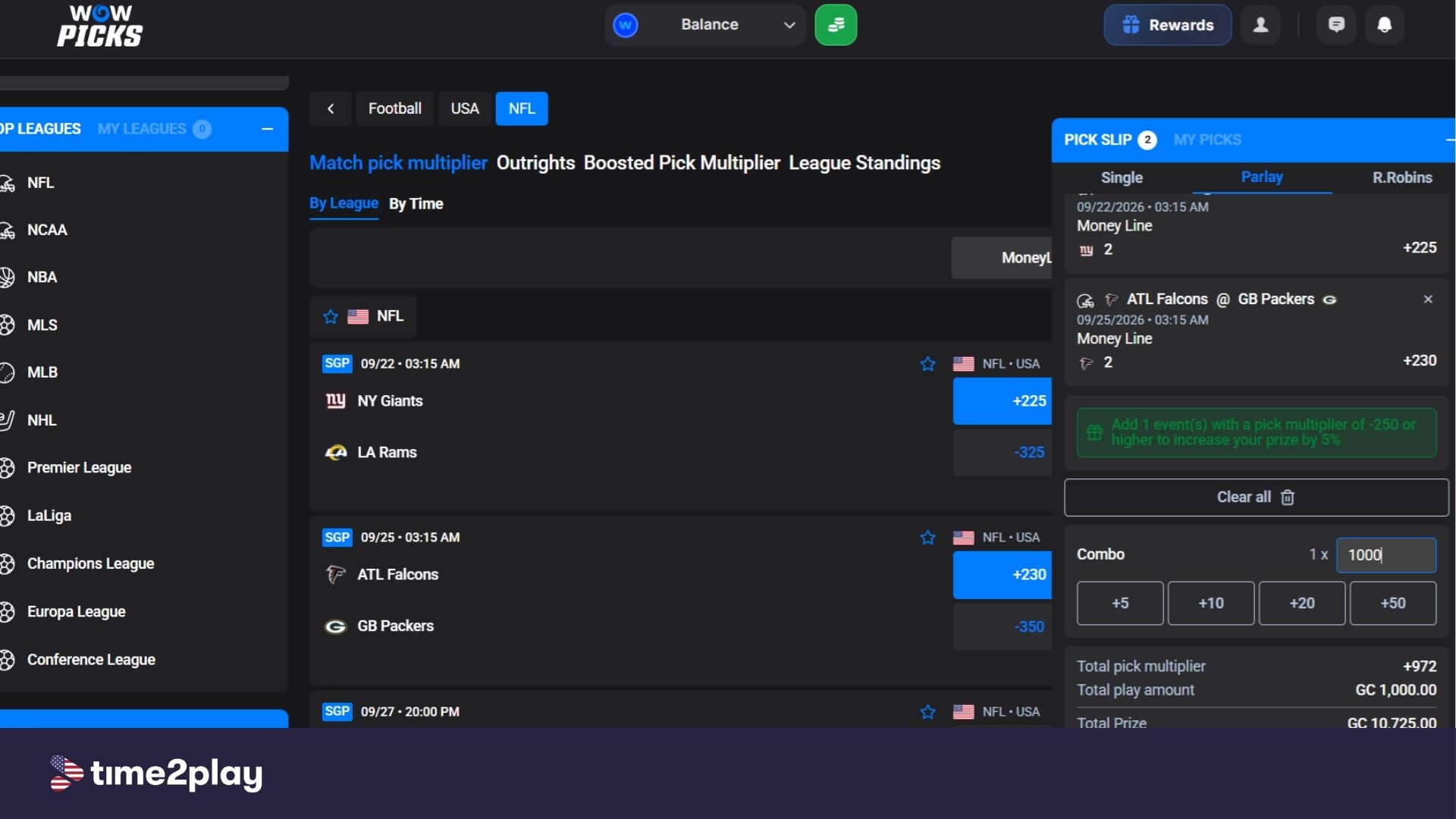Select NY Giants +225 odds
The height and width of the screenshot is (819, 1456).
1003,401
